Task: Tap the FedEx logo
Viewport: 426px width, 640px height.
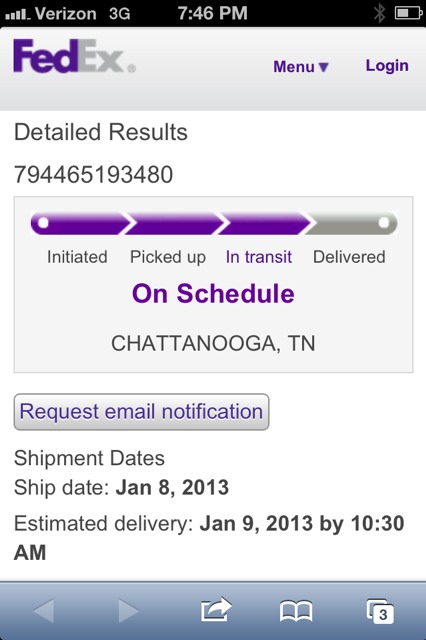Action: (x=74, y=56)
